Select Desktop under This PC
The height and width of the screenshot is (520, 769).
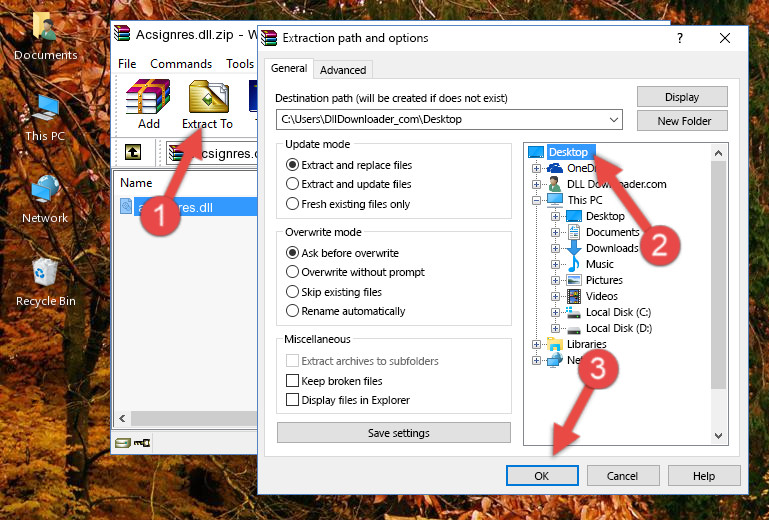pyautogui.click(x=605, y=216)
